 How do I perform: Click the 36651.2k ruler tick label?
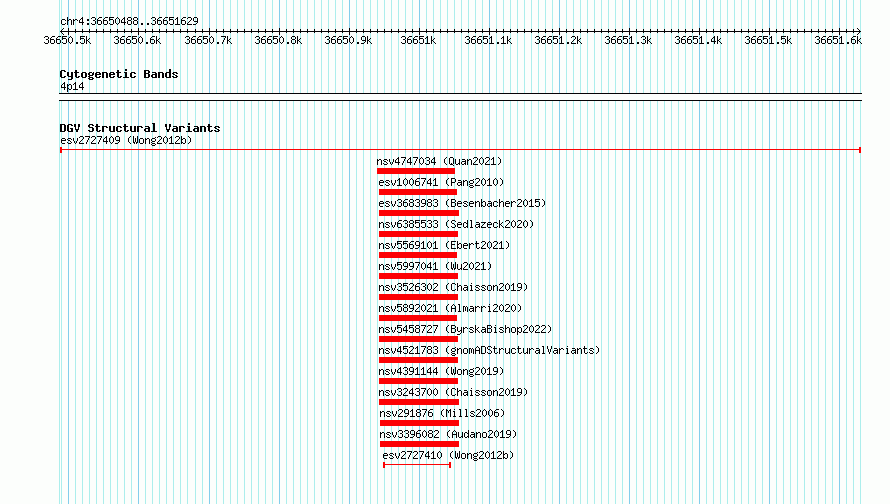pos(558,40)
